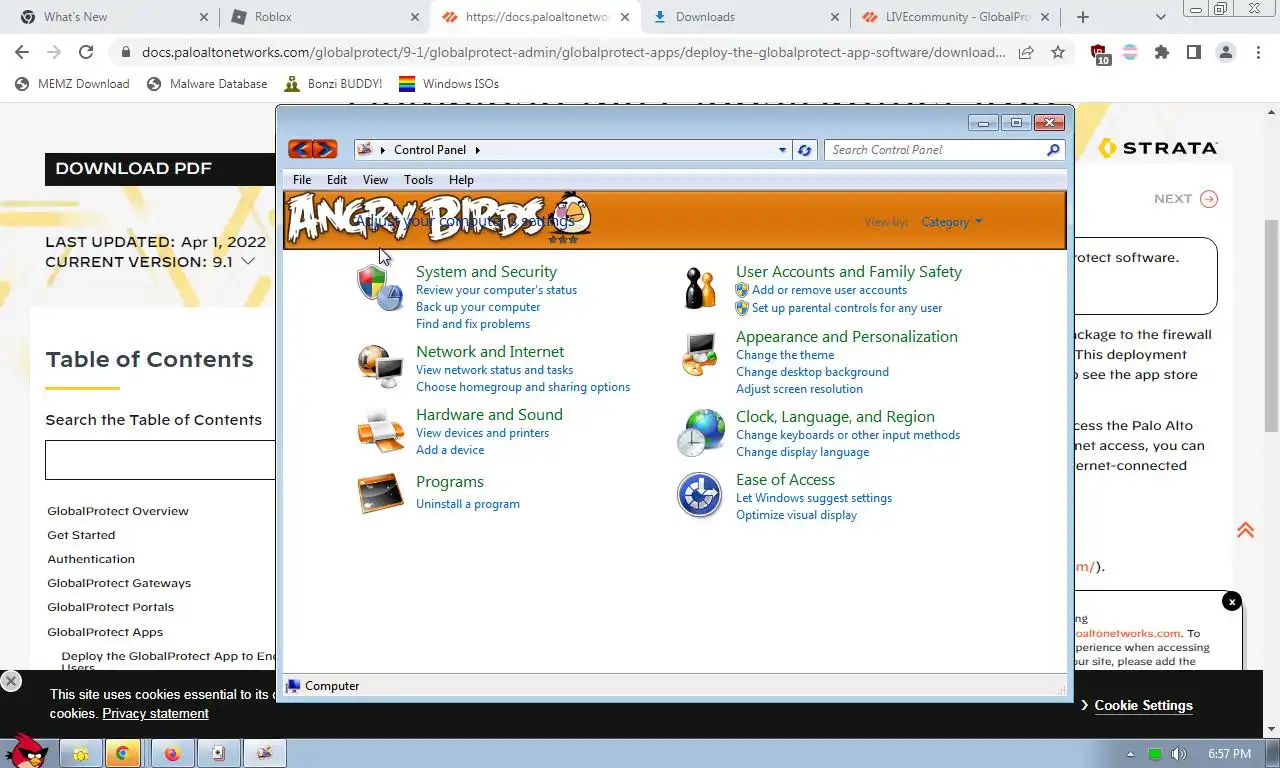Open new Chrome tab
The height and width of the screenshot is (768, 1280).
pyautogui.click(x=1083, y=16)
